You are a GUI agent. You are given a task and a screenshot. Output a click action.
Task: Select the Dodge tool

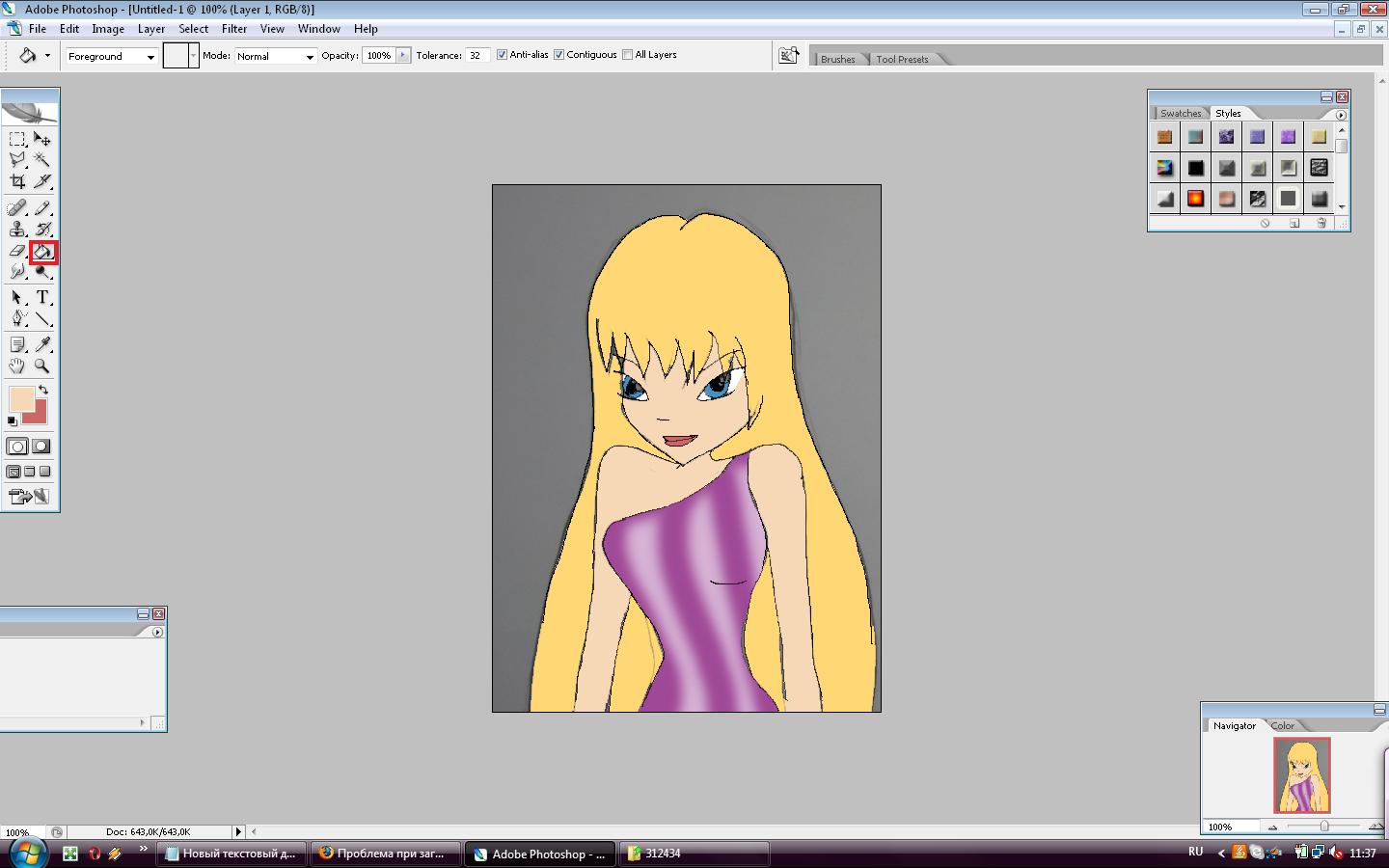tap(42, 272)
